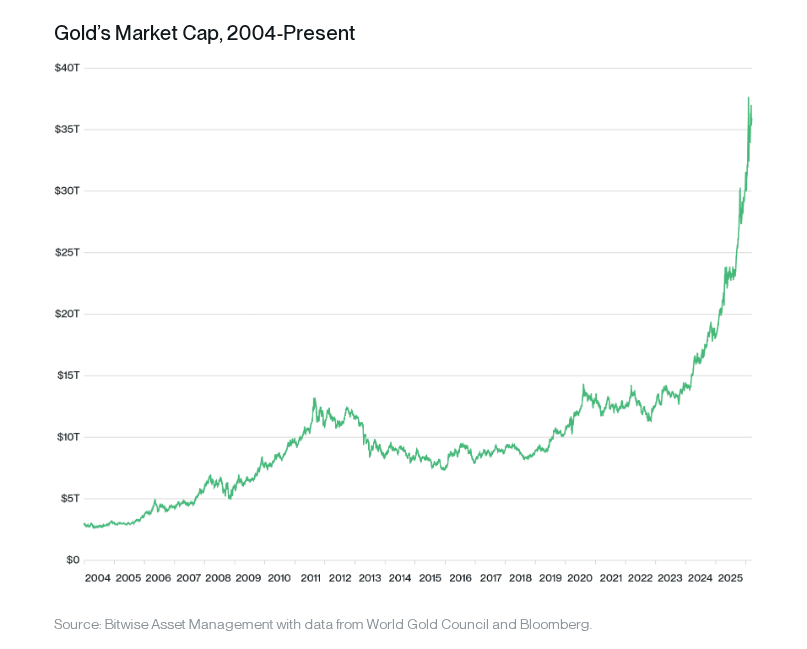
Task: Select the $30T y-axis label
Action: (66, 191)
